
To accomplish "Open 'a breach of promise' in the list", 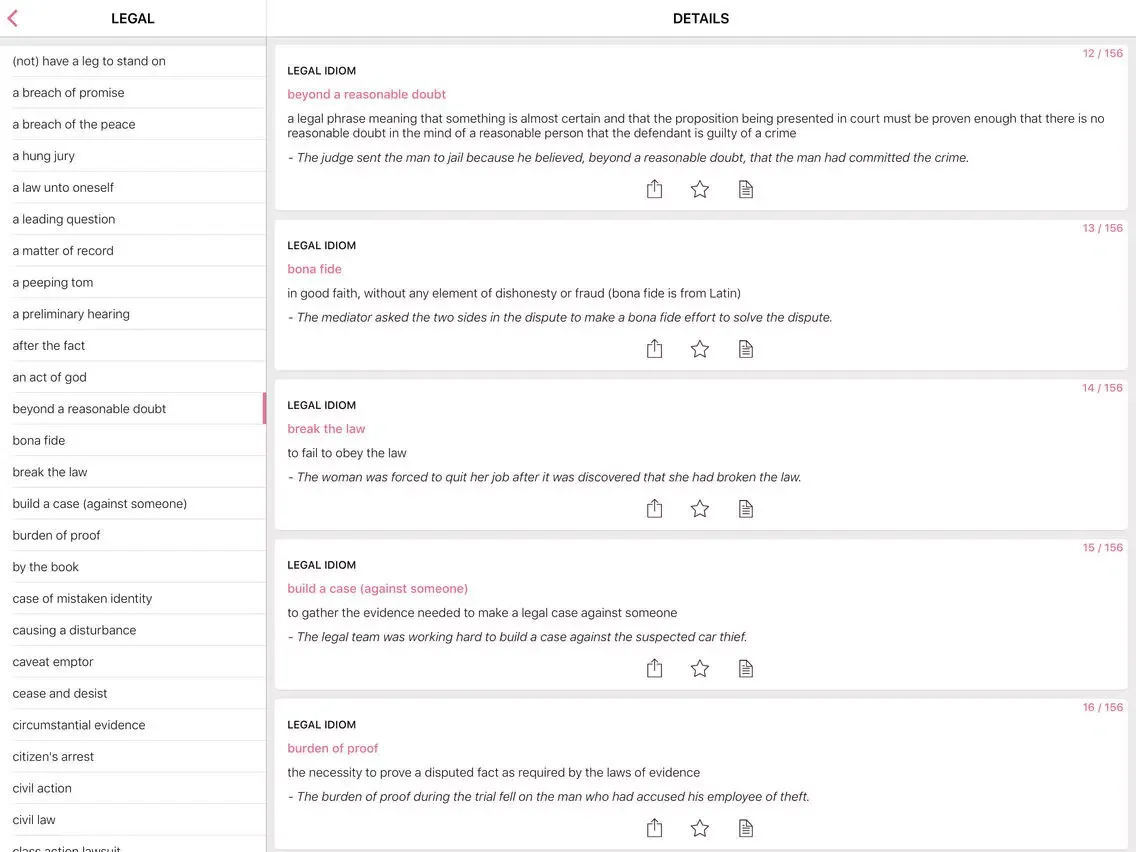I will pyautogui.click(x=133, y=93).
